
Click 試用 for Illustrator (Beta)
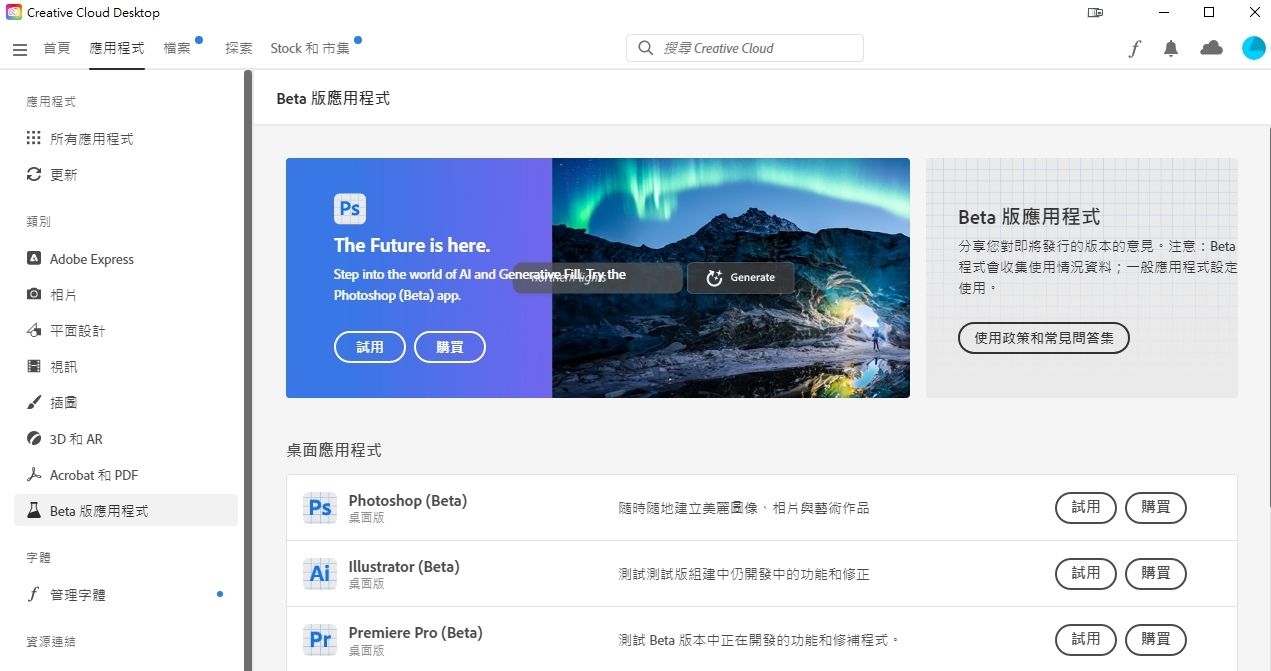click(x=1086, y=574)
